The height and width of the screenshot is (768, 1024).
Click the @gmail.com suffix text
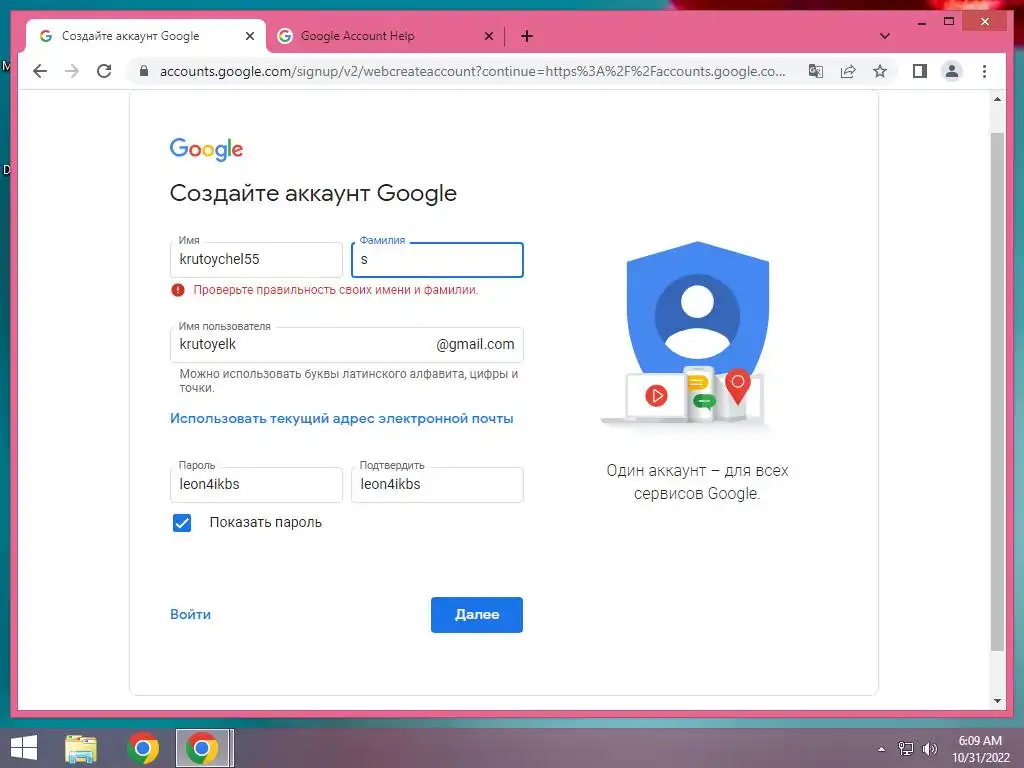[x=475, y=344]
